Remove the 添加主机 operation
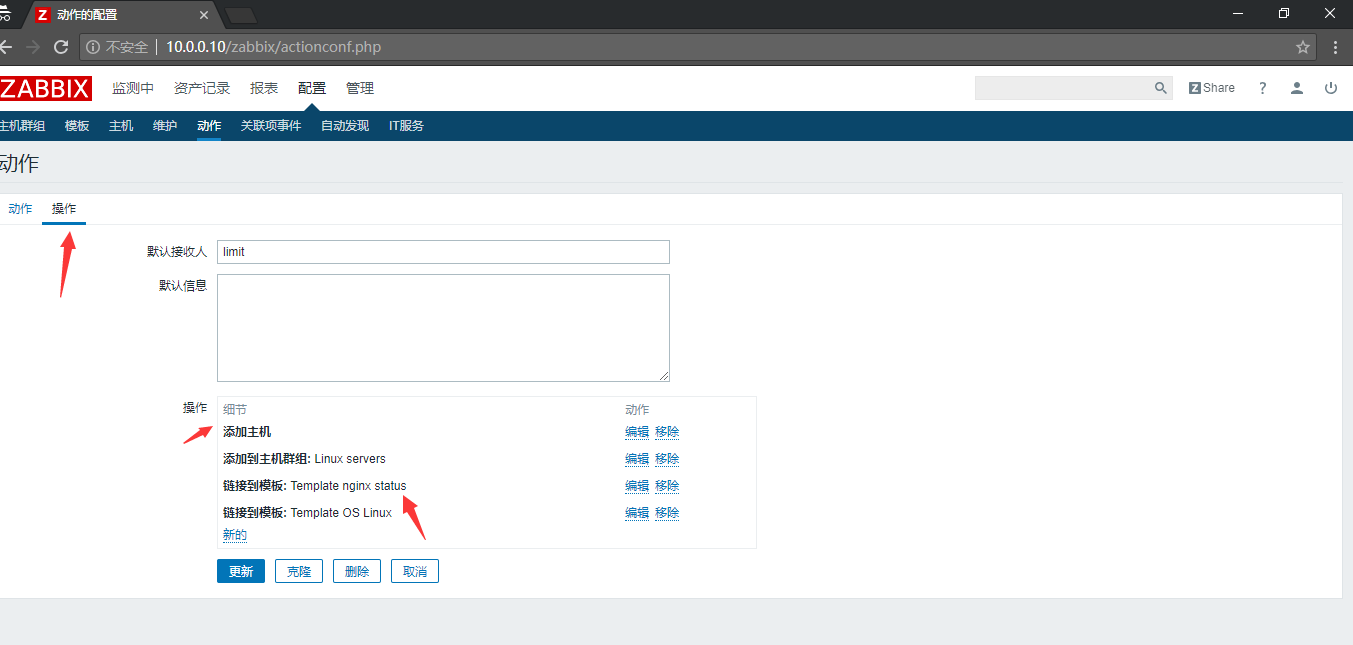 pos(667,432)
